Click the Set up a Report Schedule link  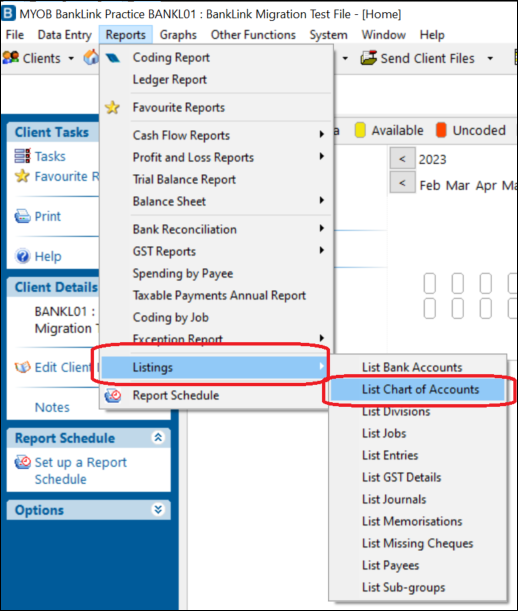[80, 470]
